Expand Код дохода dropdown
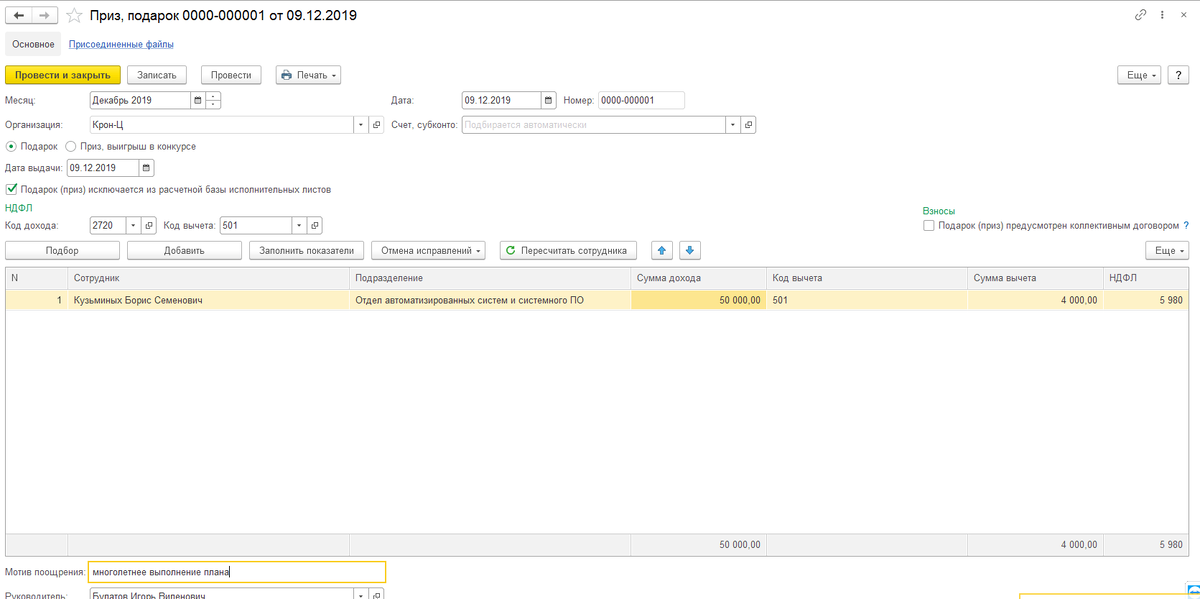This screenshot has height=599, width=1200. (x=134, y=225)
